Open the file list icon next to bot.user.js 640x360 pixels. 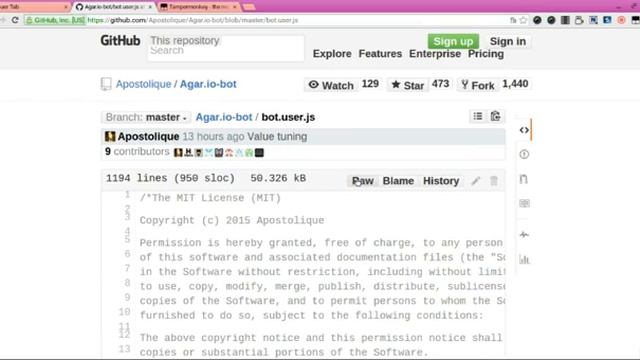pyautogui.click(x=478, y=116)
